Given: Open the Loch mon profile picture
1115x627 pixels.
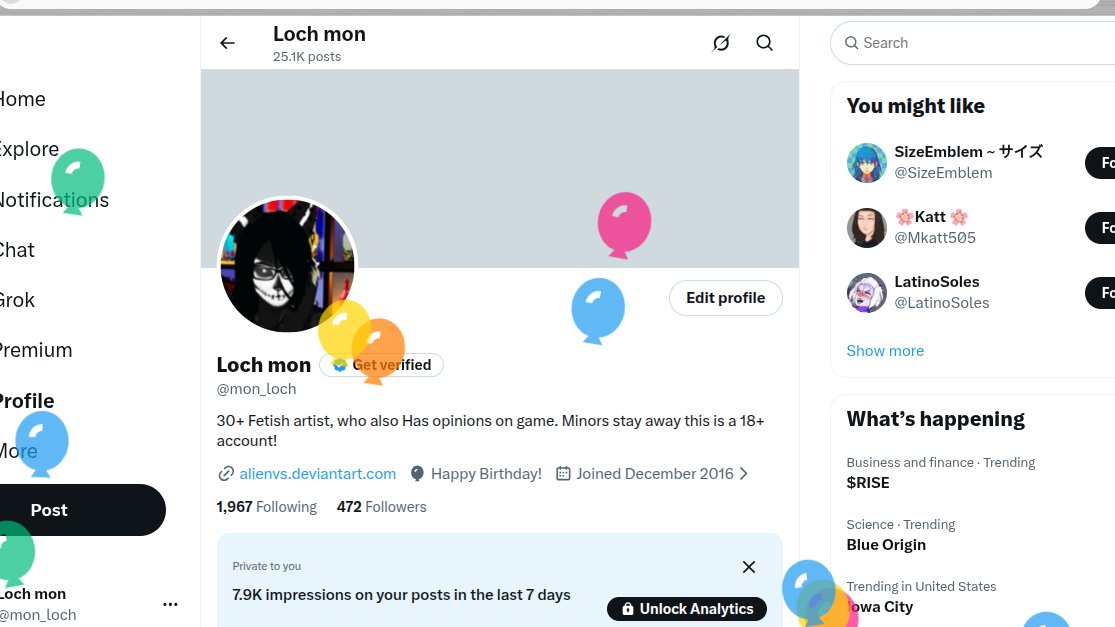Looking at the screenshot, I should point(287,266).
